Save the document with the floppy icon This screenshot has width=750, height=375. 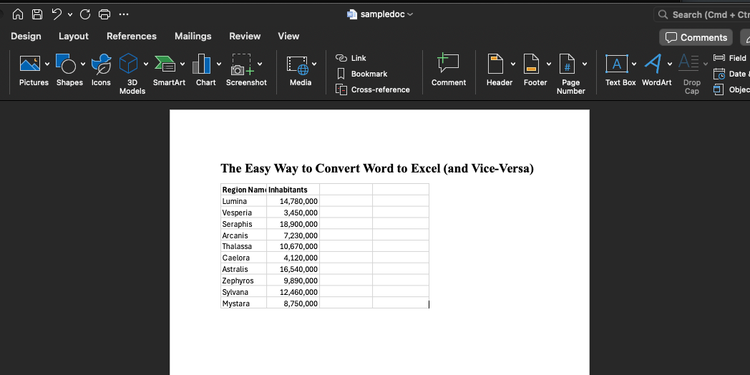37,14
